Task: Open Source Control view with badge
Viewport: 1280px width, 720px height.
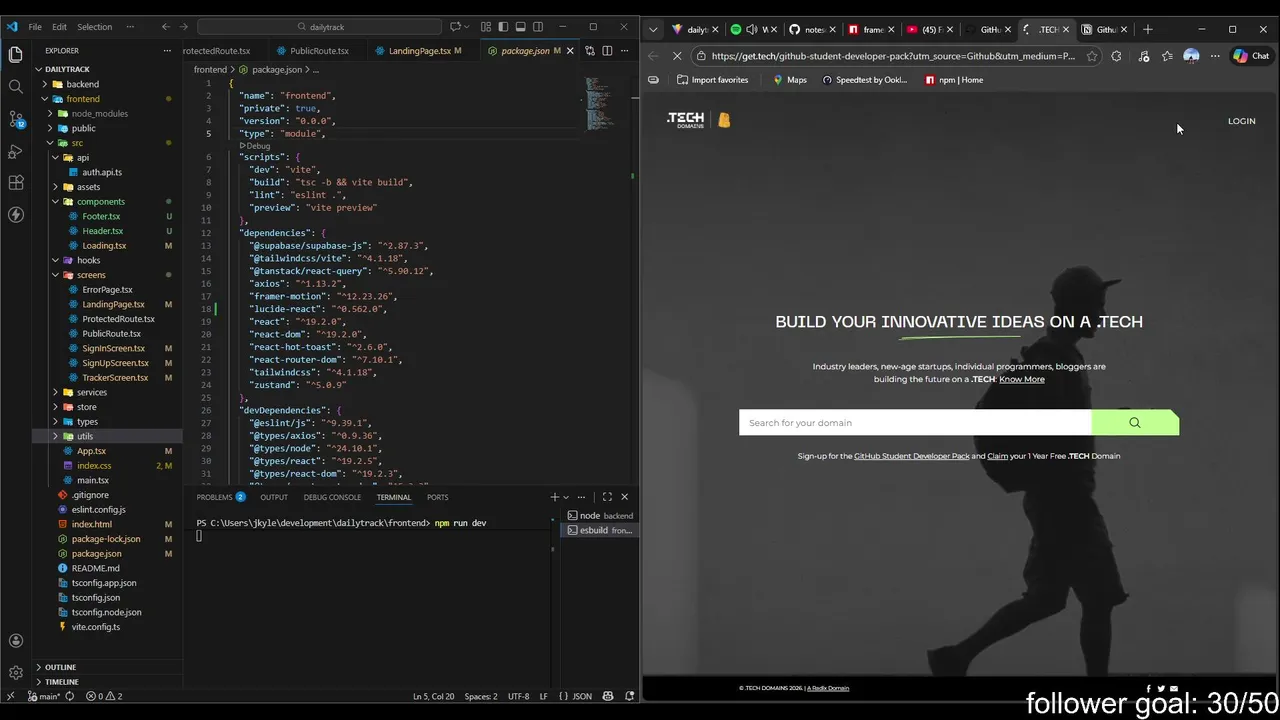Action: point(16,119)
